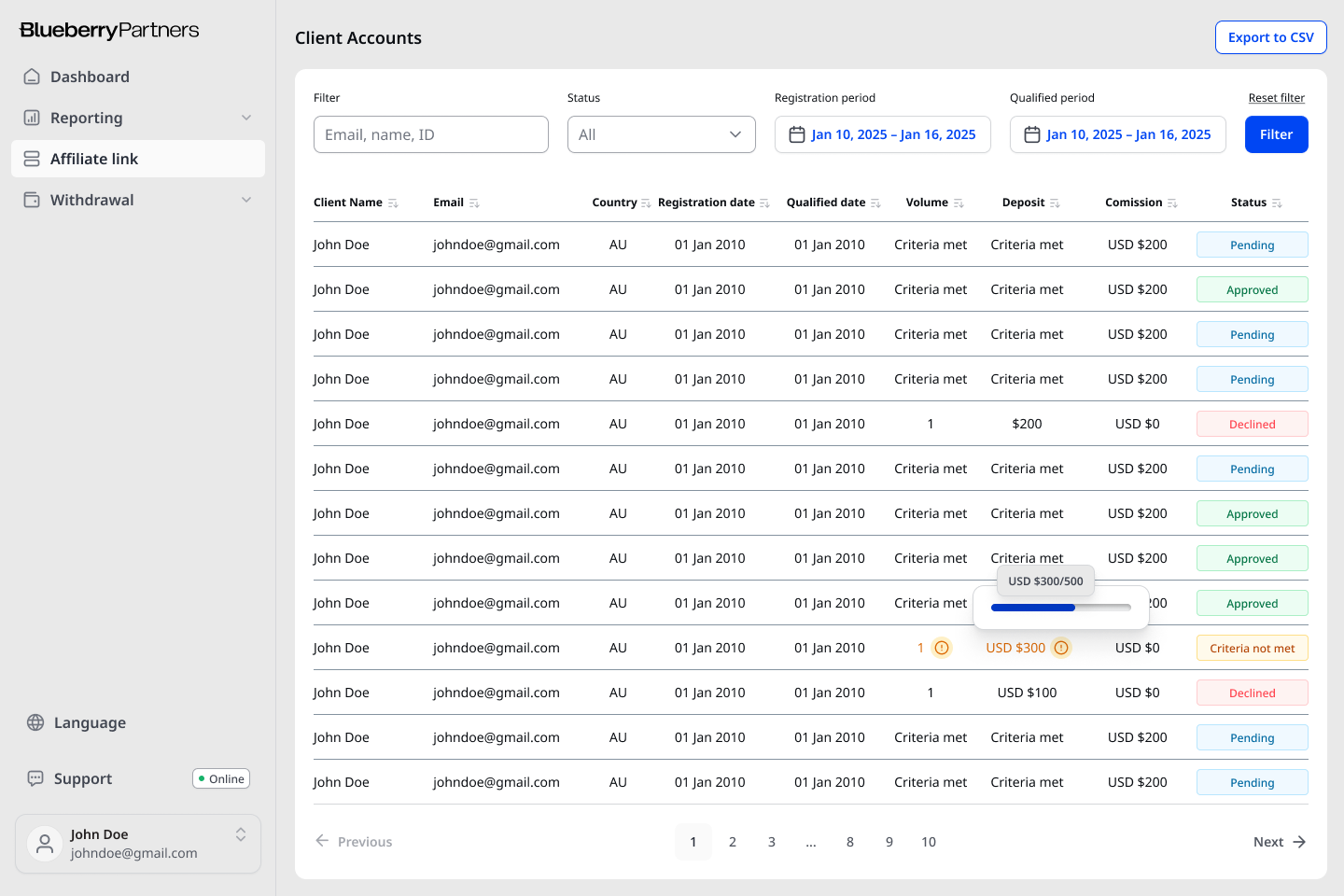Image resolution: width=1344 pixels, height=896 pixels.
Task: Click the Online support status badge
Action: point(221,778)
